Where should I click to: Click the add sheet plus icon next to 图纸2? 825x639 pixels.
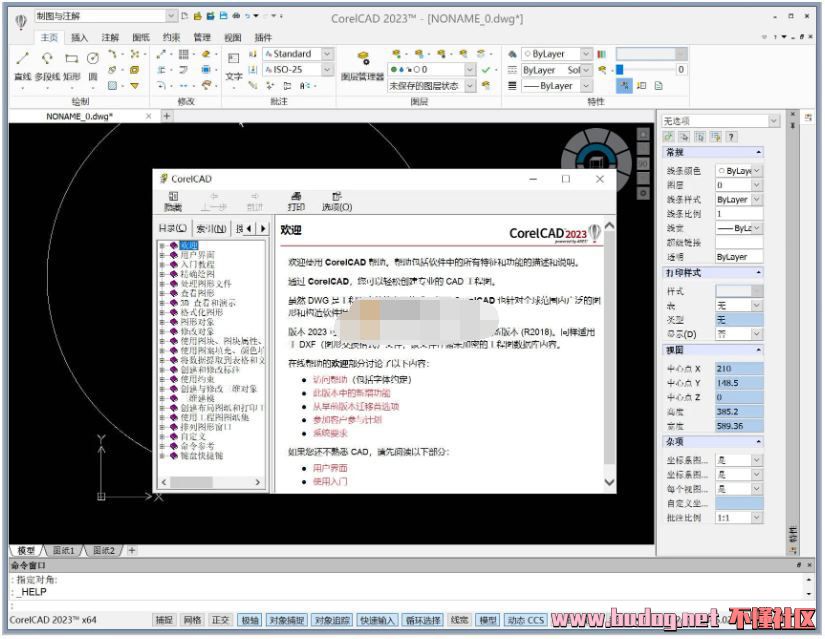(132, 551)
